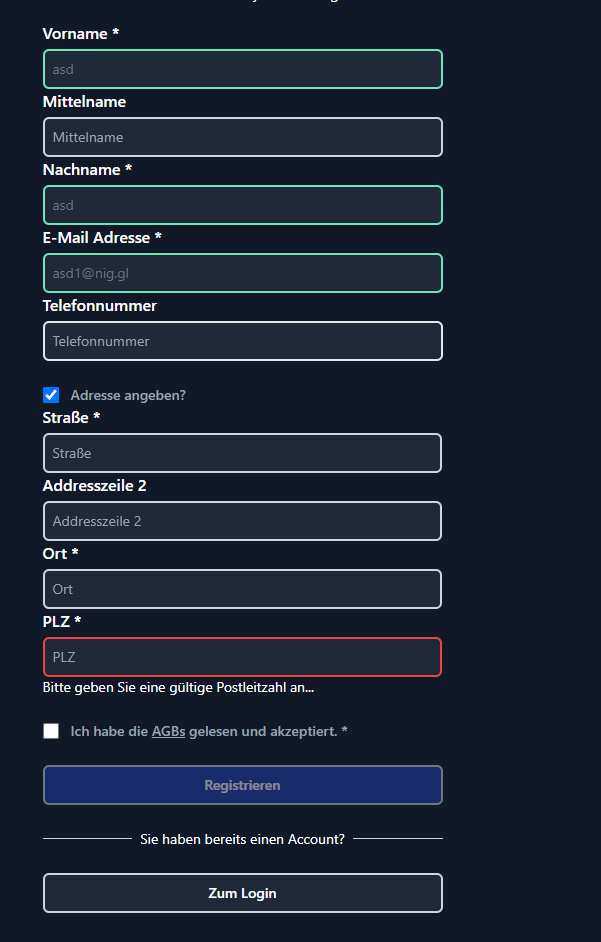Select the Addresszeile 2 text field
The height and width of the screenshot is (942, 601).
click(242, 521)
